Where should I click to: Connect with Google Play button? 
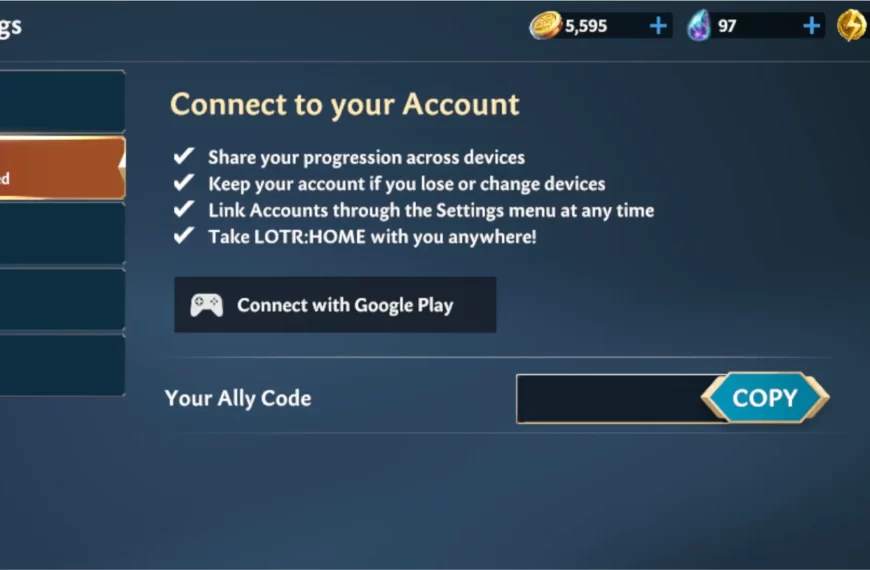(335, 305)
